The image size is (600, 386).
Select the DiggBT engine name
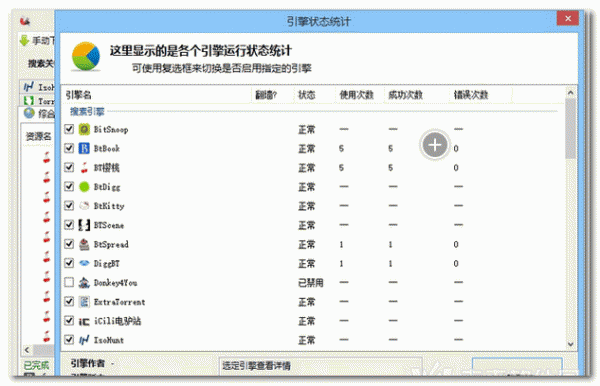click(107, 263)
